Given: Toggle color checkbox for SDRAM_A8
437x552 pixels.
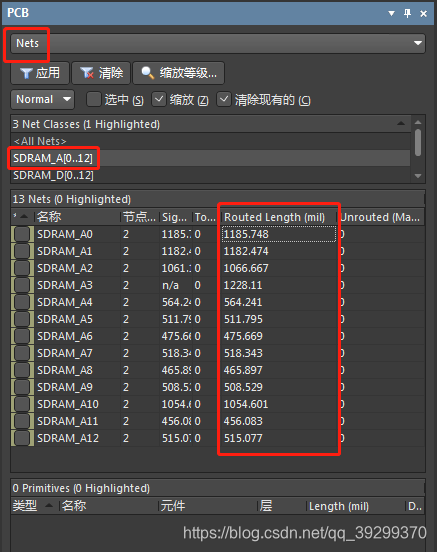Looking at the screenshot, I should click(22, 370).
